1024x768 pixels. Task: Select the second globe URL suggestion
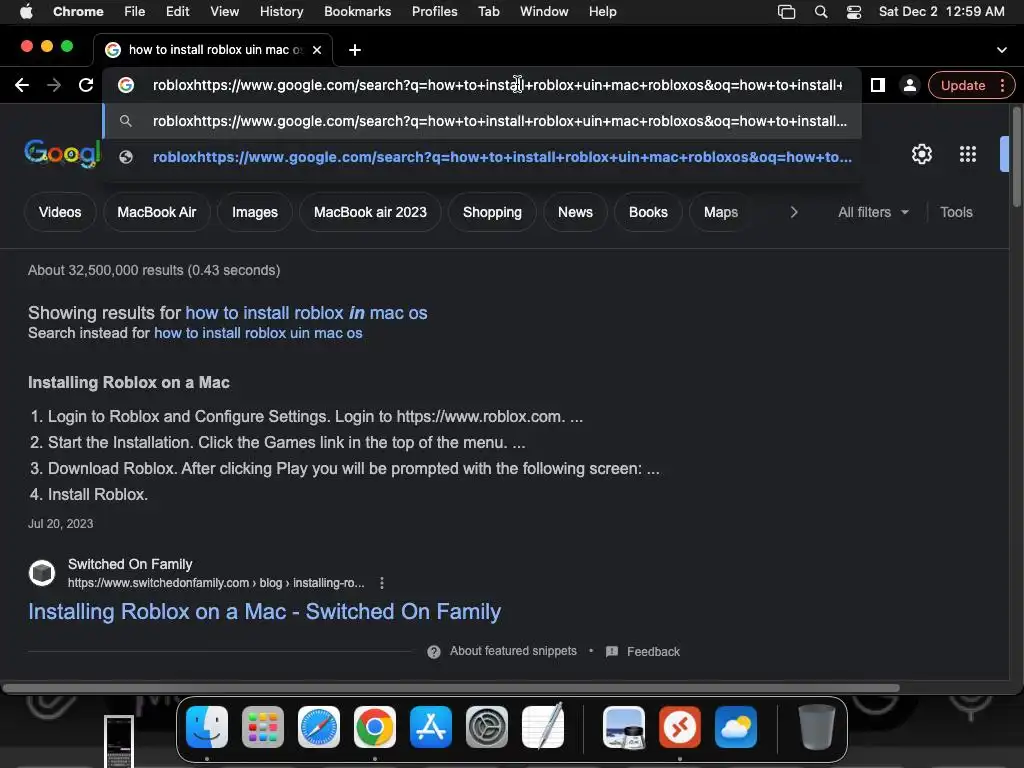tap(483, 157)
